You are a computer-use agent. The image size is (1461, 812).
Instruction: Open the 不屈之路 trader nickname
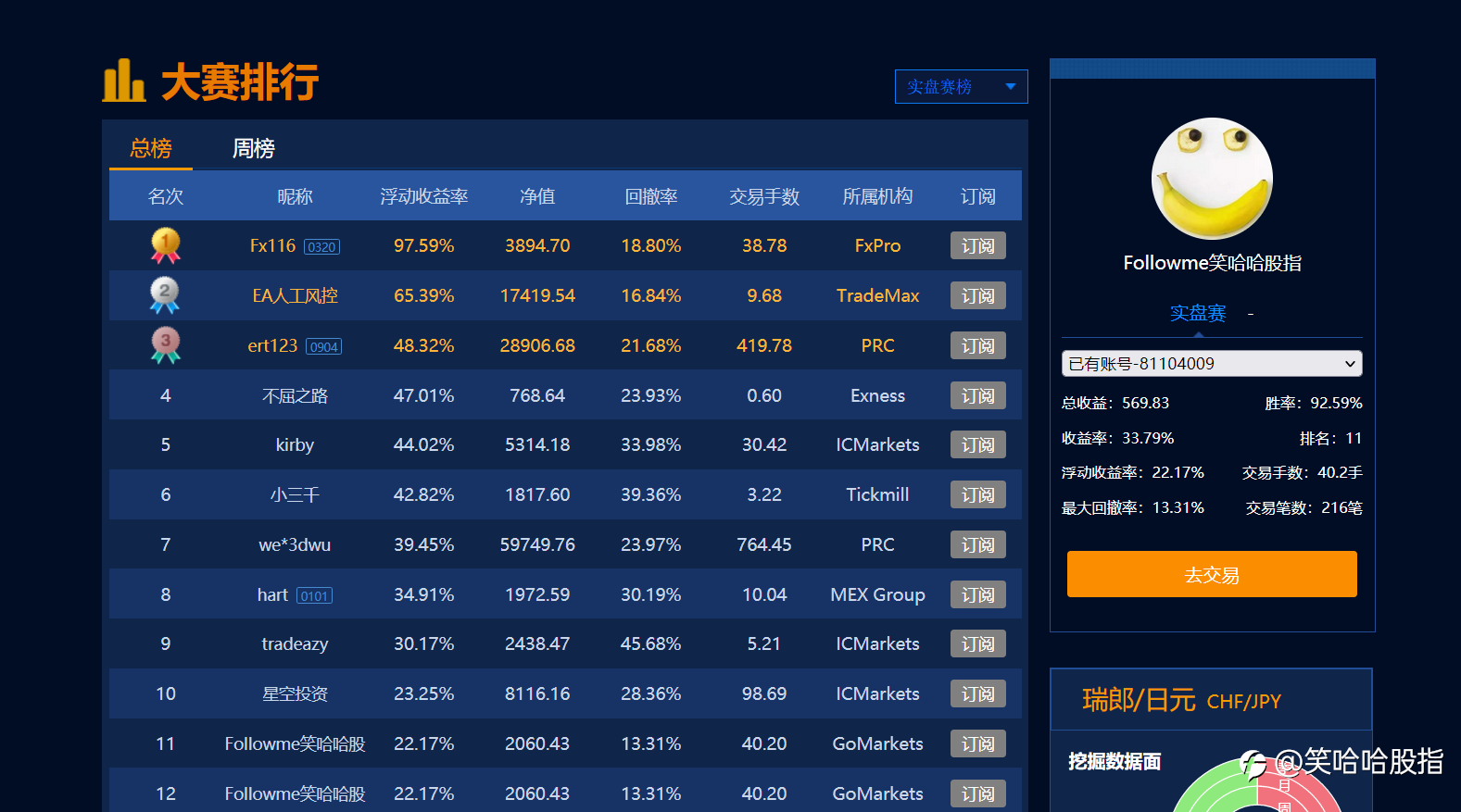tap(295, 395)
